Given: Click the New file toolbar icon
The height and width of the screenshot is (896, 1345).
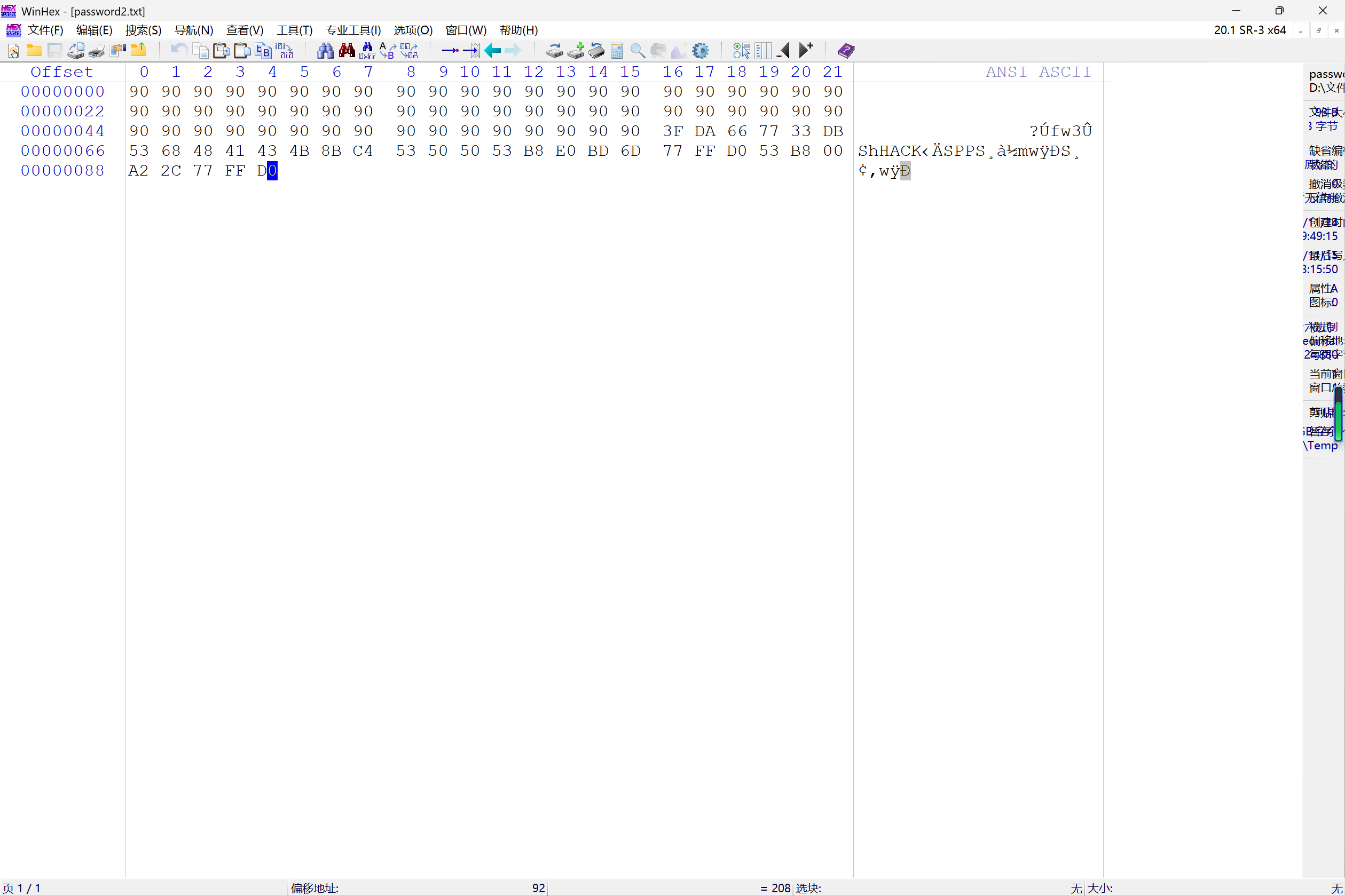Looking at the screenshot, I should [x=13, y=51].
